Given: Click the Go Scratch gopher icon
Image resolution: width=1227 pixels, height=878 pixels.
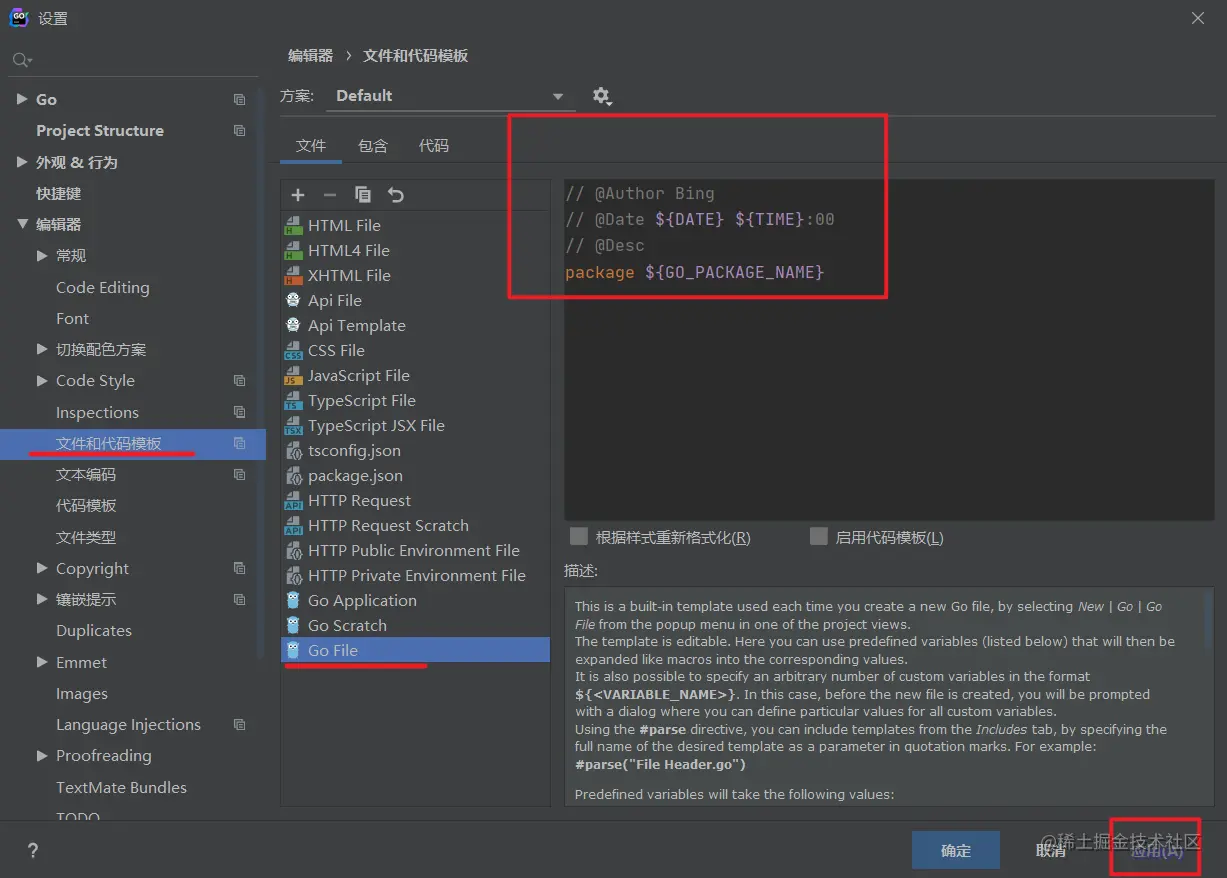Looking at the screenshot, I should coord(293,625).
